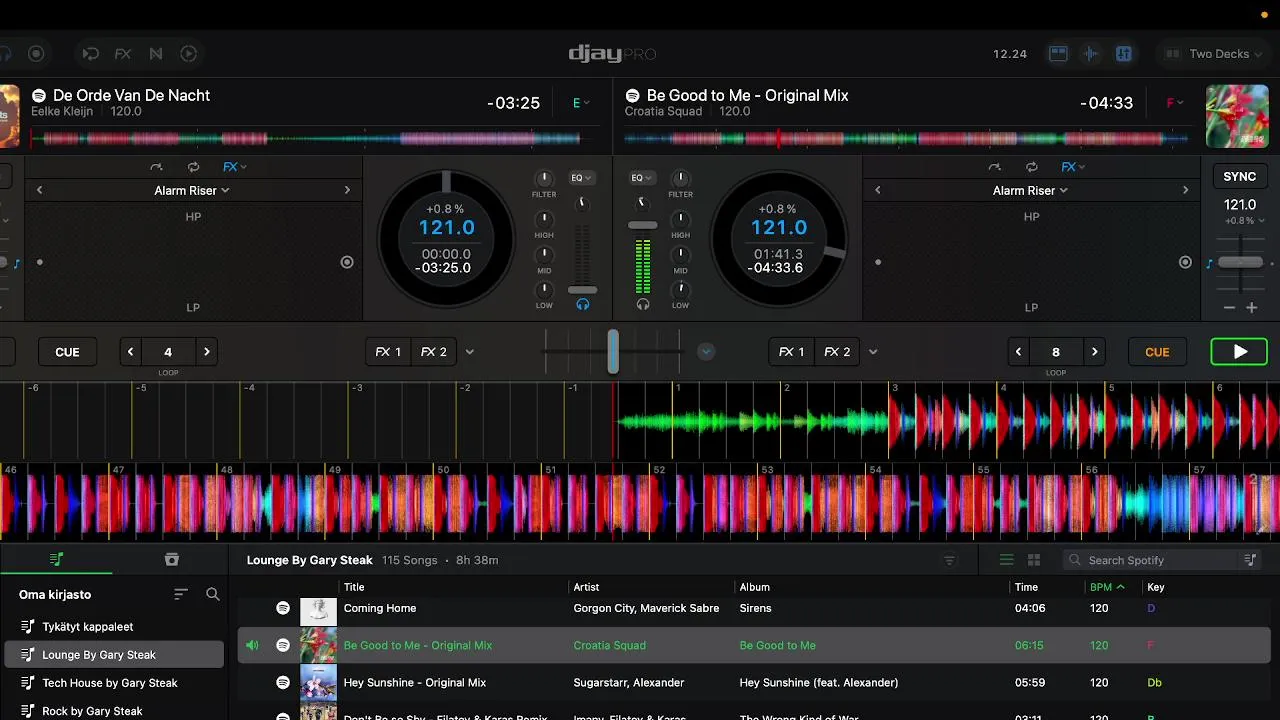Switch to the archive box library tab

pyautogui.click(x=171, y=560)
